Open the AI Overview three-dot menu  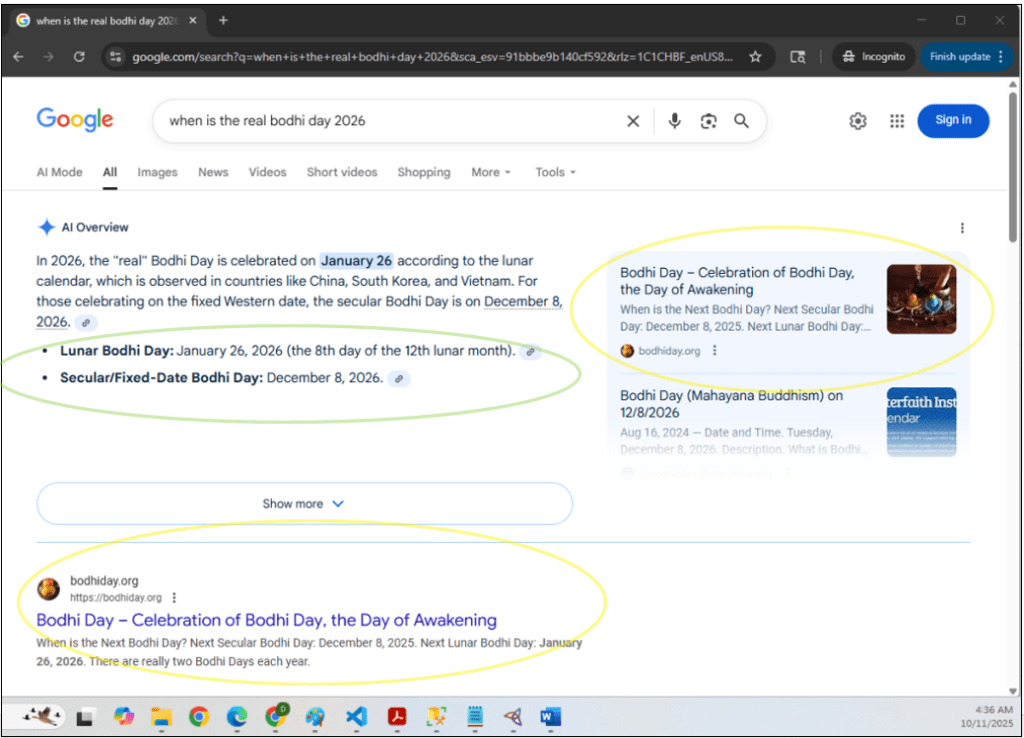(x=962, y=228)
